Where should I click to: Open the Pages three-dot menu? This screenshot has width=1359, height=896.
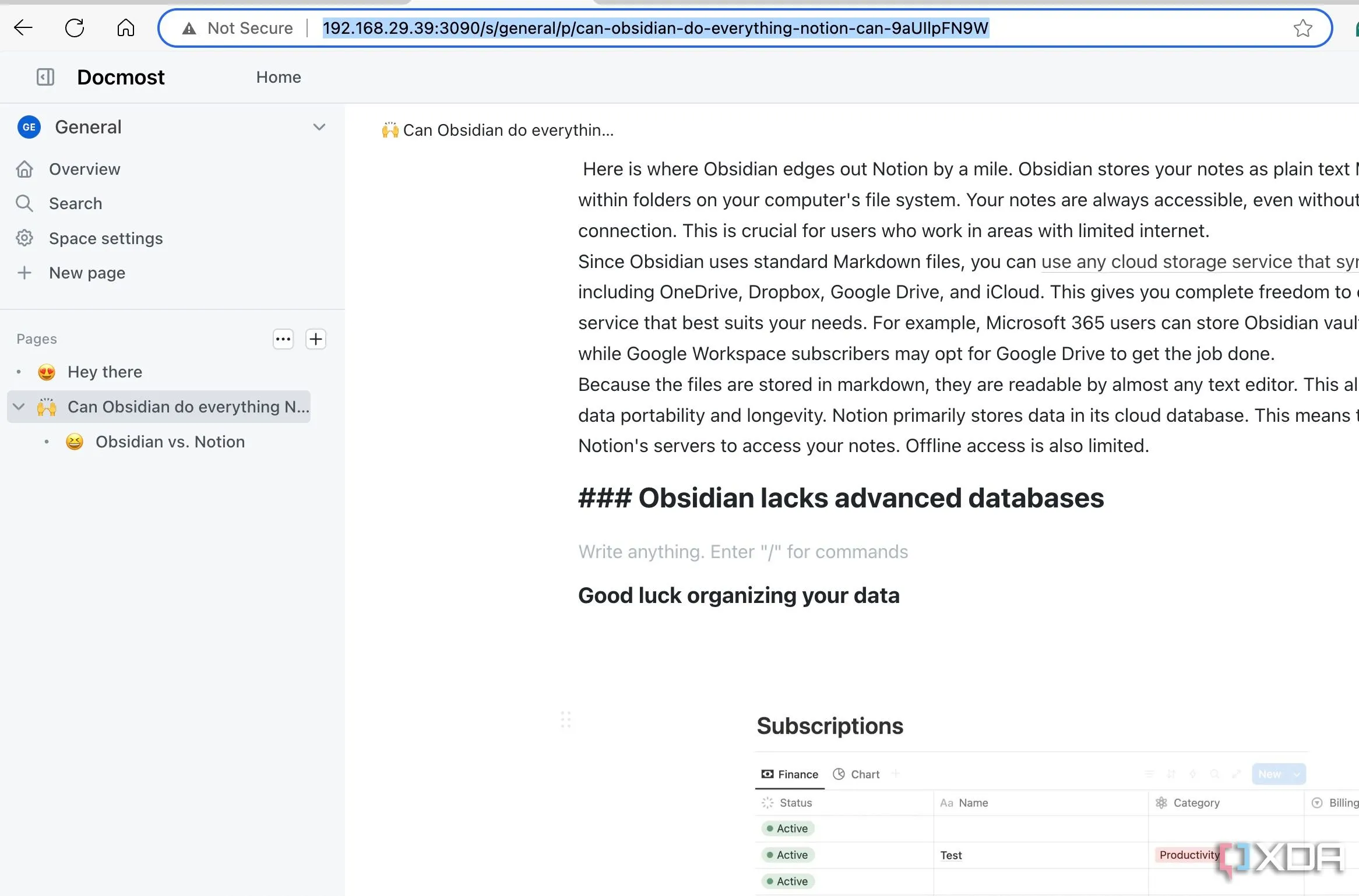coord(283,339)
